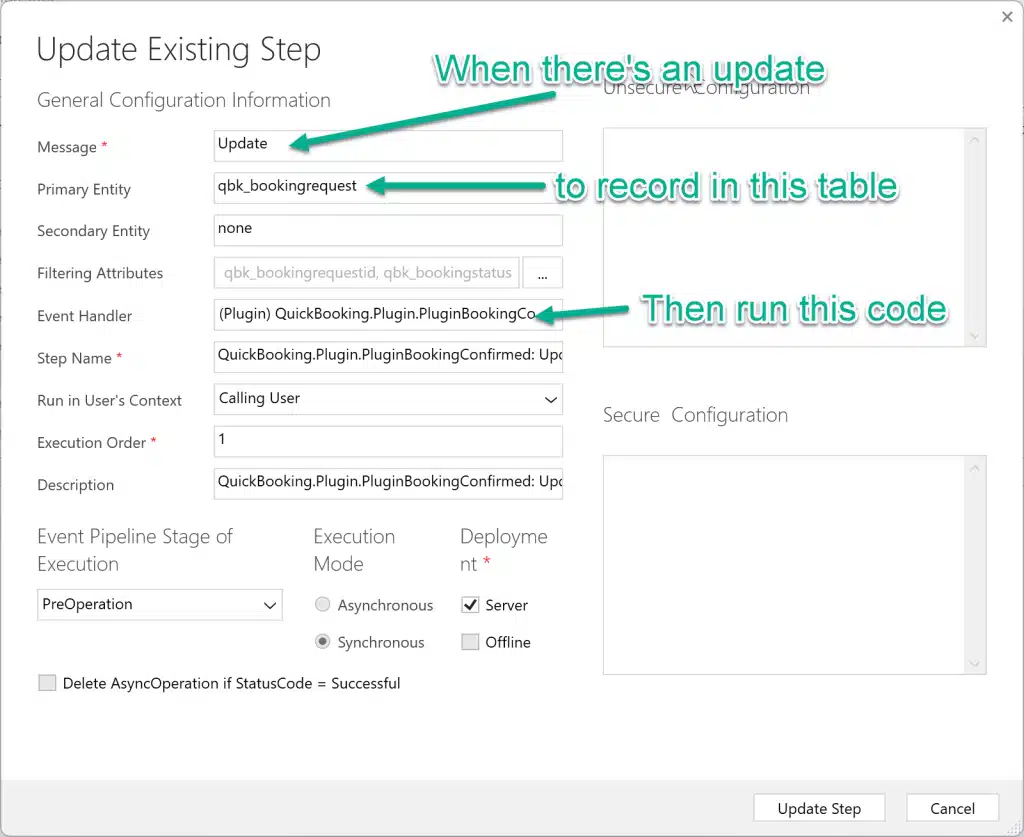Screen dimensions: 1024x837
Task: Select the Synchronous execution mode
Action: (x=323, y=642)
